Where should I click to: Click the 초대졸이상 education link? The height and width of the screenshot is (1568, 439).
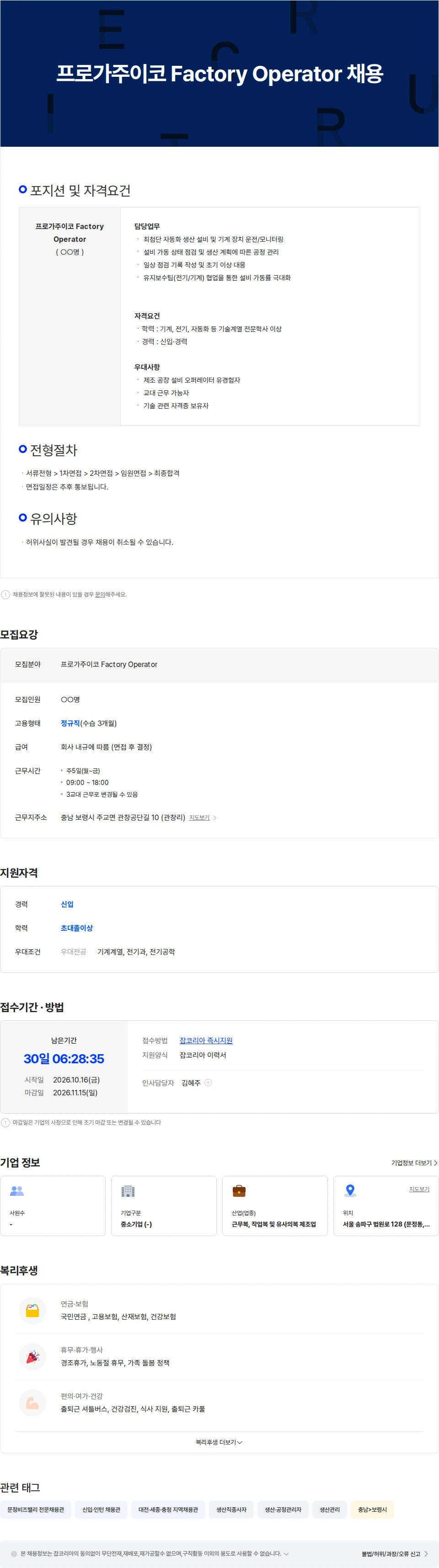pyautogui.click(x=77, y=928)
